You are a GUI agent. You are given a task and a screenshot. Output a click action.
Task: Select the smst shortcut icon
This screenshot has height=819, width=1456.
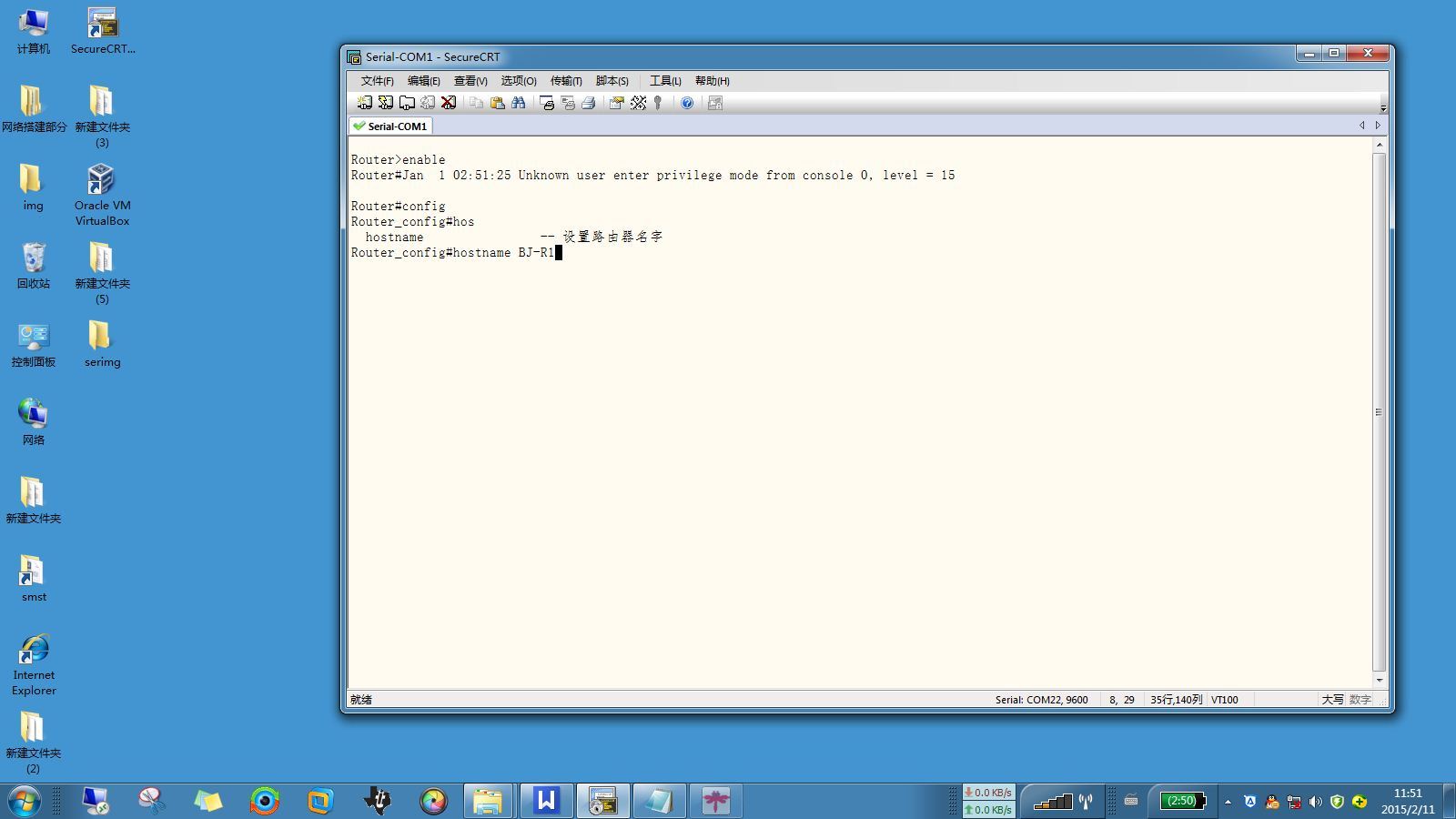pyautogui.click(x=34, y=579)
